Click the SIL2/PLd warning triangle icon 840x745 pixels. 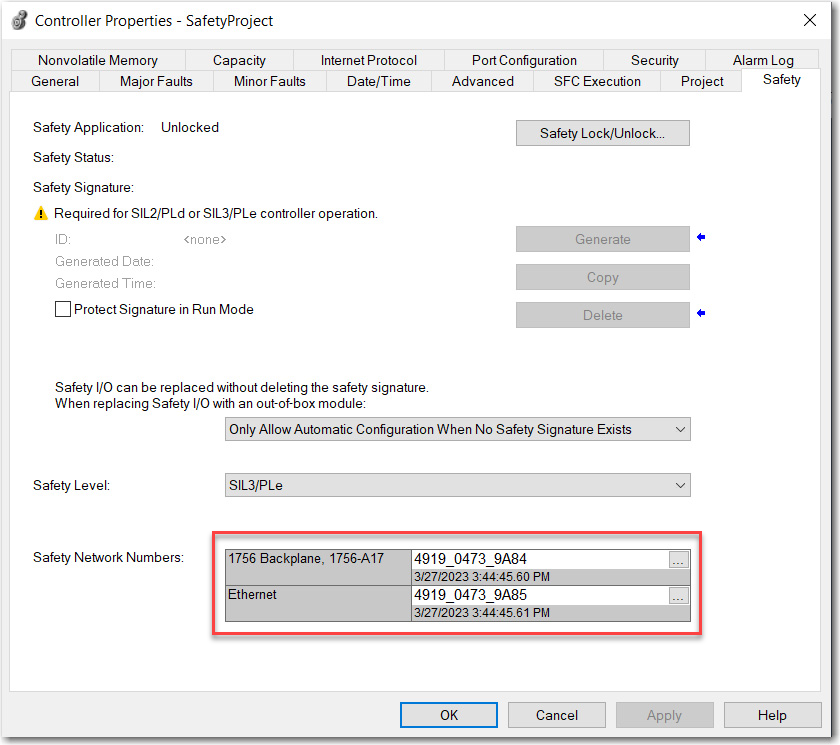41,214
